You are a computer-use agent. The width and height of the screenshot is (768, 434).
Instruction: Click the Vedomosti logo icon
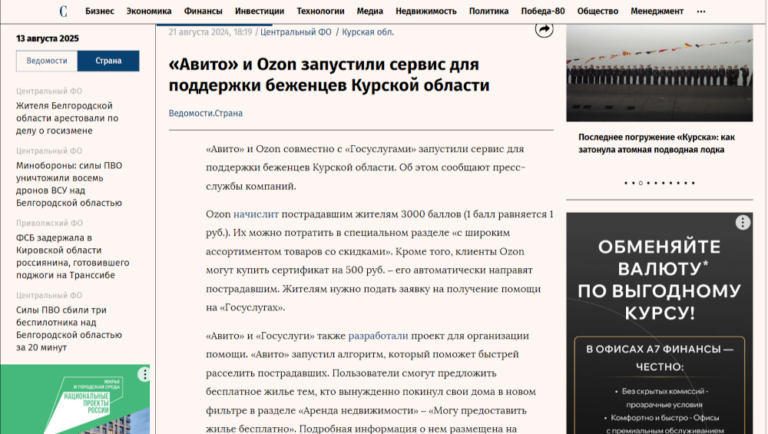[x=63, y=11]
